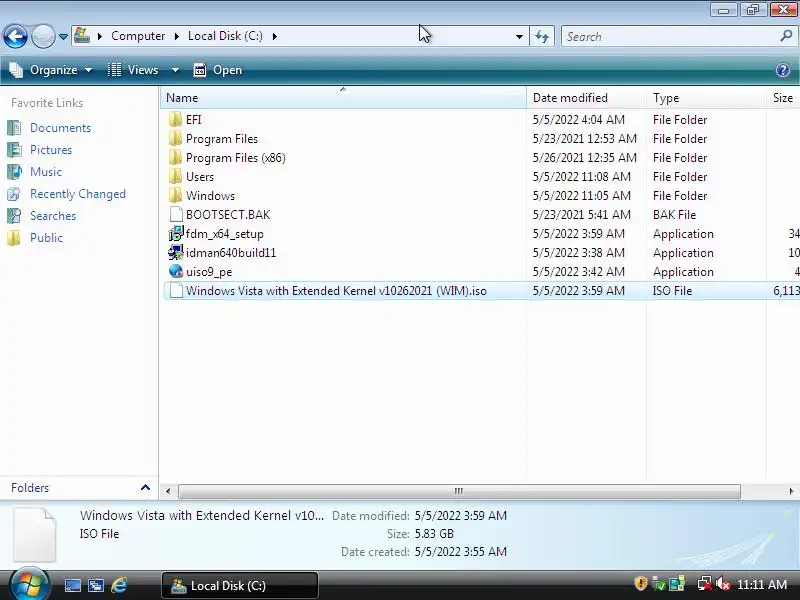The image size is (800, 600).
Task: Click the Views button
Action: point(134,70)
